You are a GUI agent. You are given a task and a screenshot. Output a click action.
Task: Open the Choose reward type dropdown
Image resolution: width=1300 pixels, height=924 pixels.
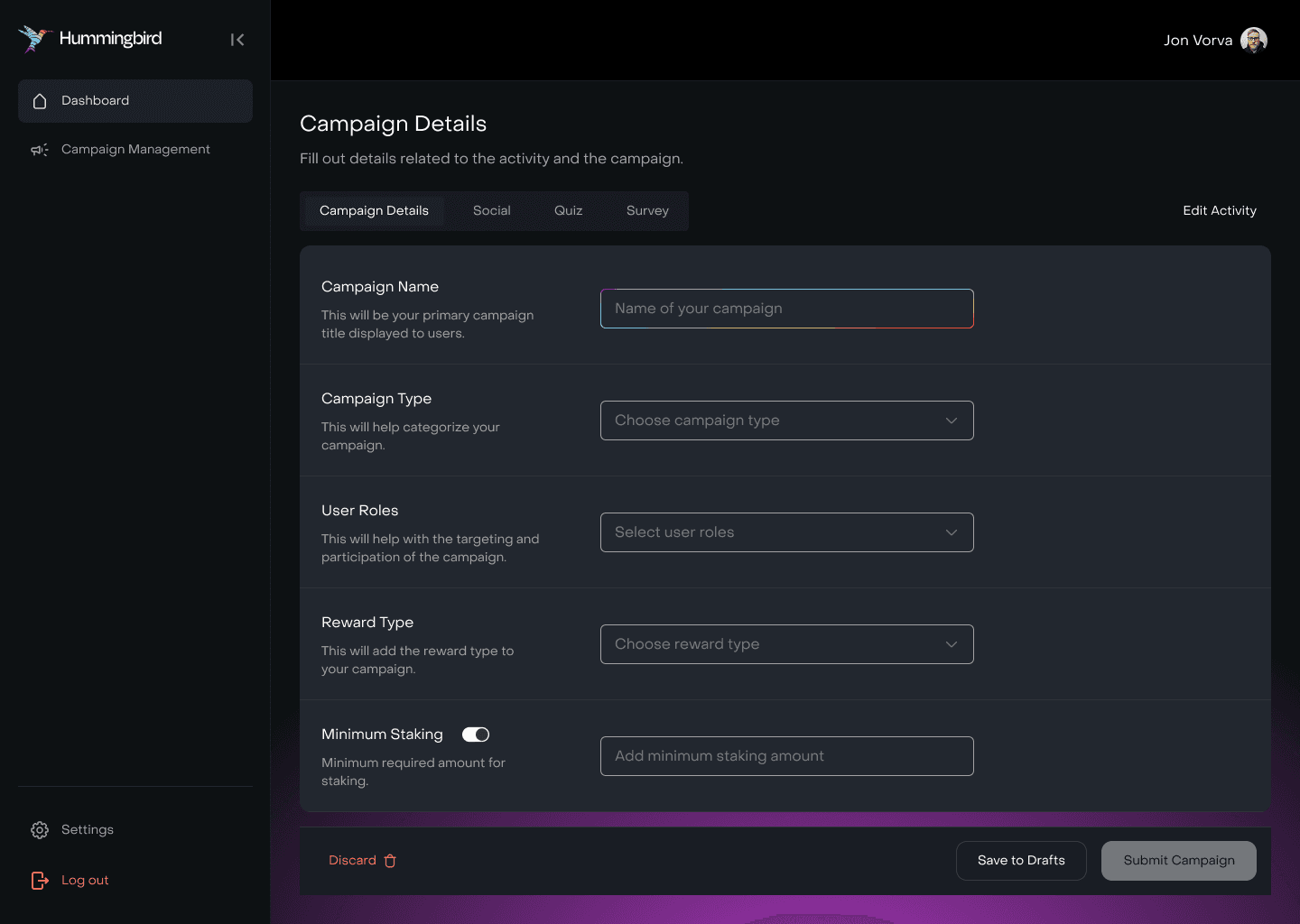pyautogui.click(x=787, y=644)
